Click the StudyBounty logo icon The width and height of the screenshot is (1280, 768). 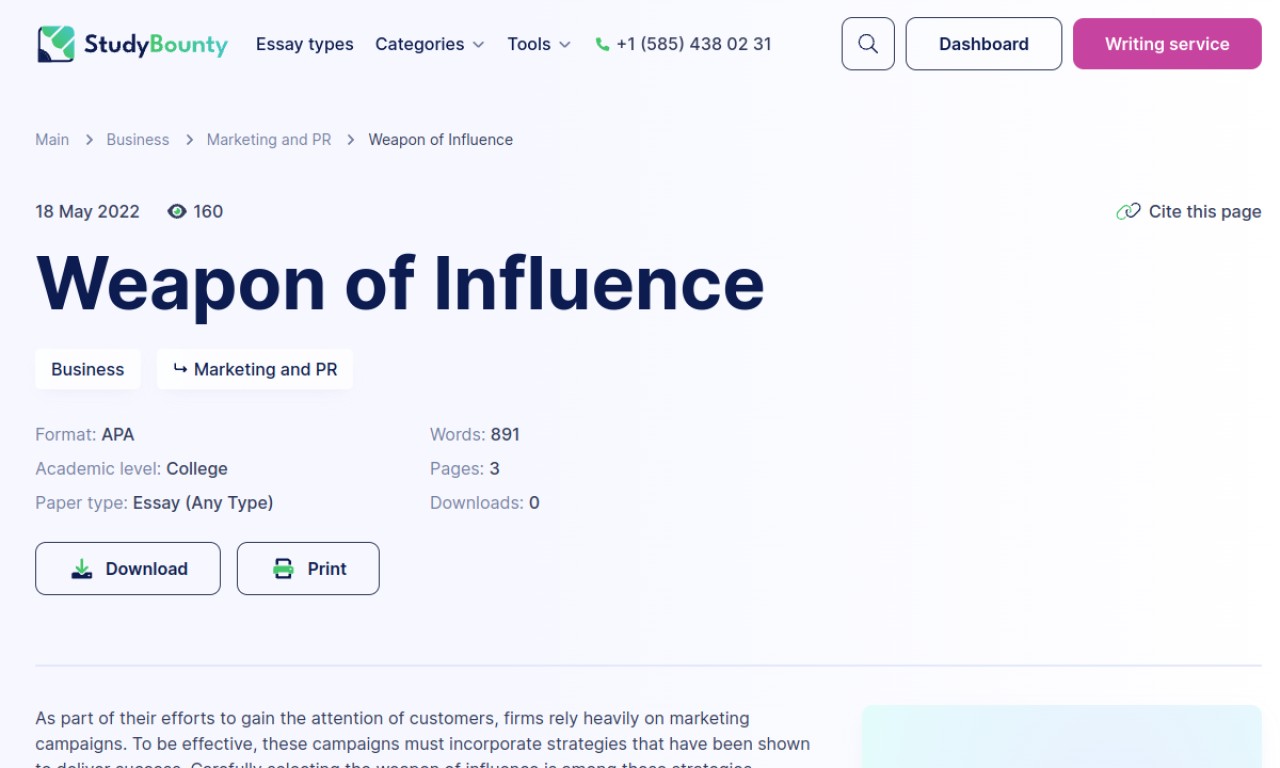[x=56, y=44]
